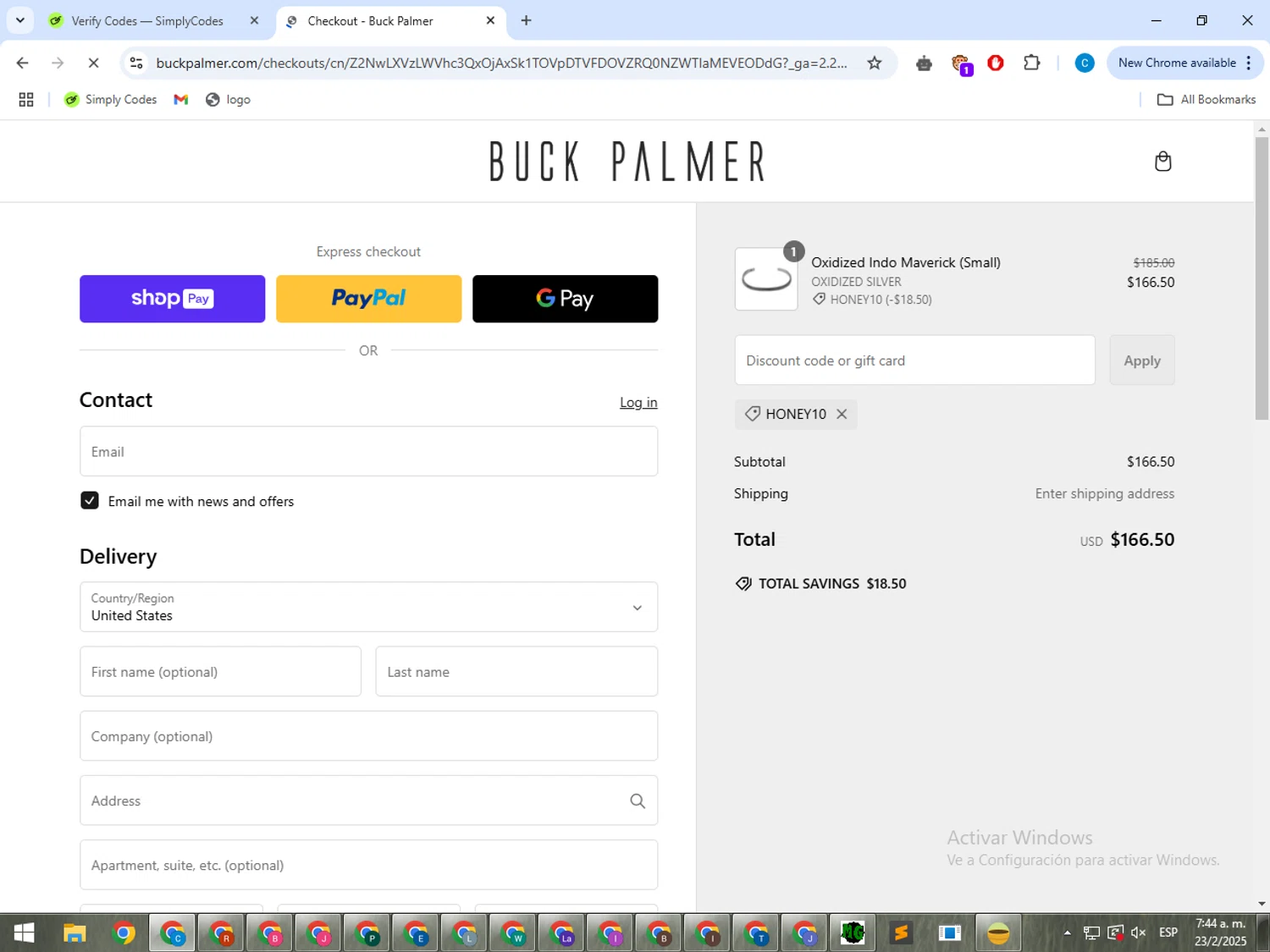Open Chrome profile R in taskbar
Viewport: 1270px width, 952px height.
[221, 933]
